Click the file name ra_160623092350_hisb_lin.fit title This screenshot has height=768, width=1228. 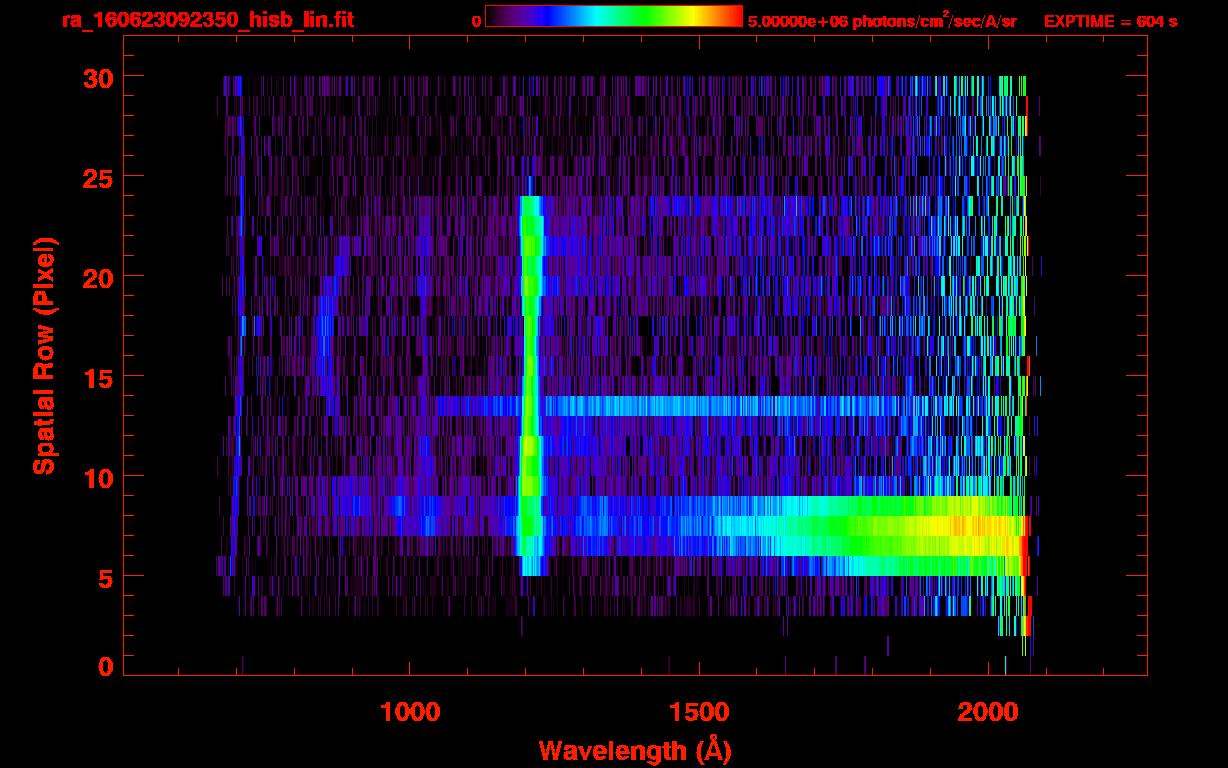pos(206,20)
